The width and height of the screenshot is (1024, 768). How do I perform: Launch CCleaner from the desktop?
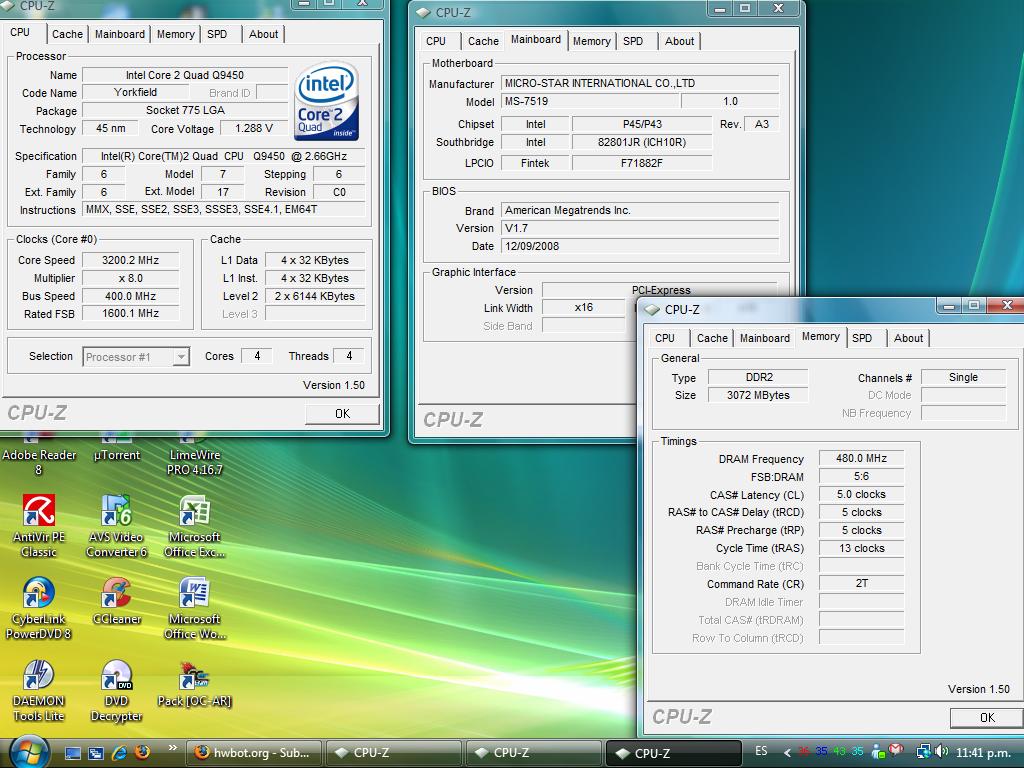tap(116, 601)
